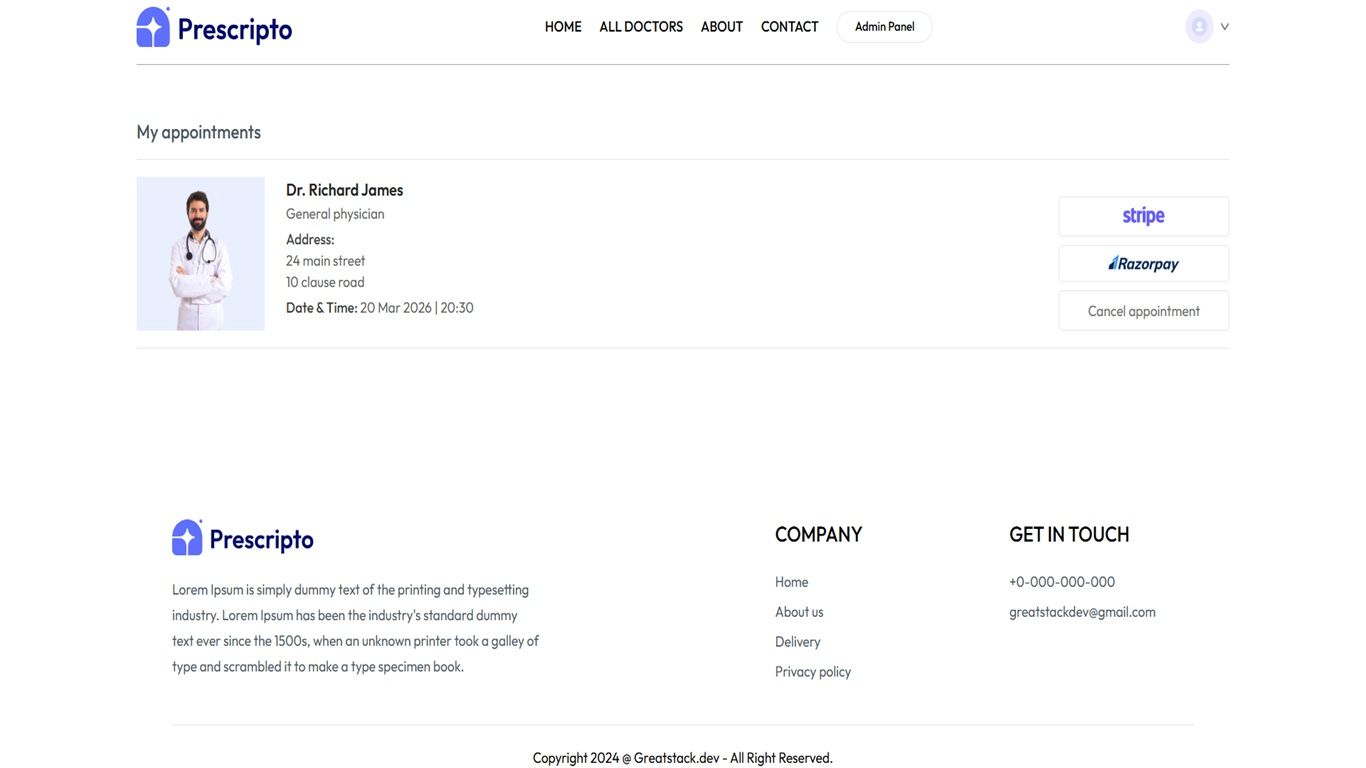Screen dimensions: 1366x768
Task: Go to the HOME menu item
Action: point(563,27)
